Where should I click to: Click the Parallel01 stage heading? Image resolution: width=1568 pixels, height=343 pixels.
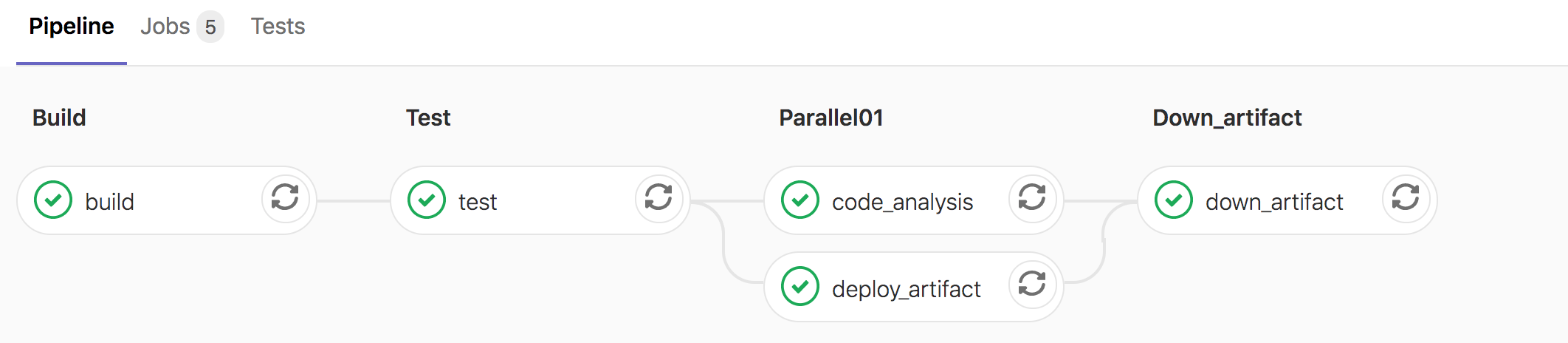[831, 118]
